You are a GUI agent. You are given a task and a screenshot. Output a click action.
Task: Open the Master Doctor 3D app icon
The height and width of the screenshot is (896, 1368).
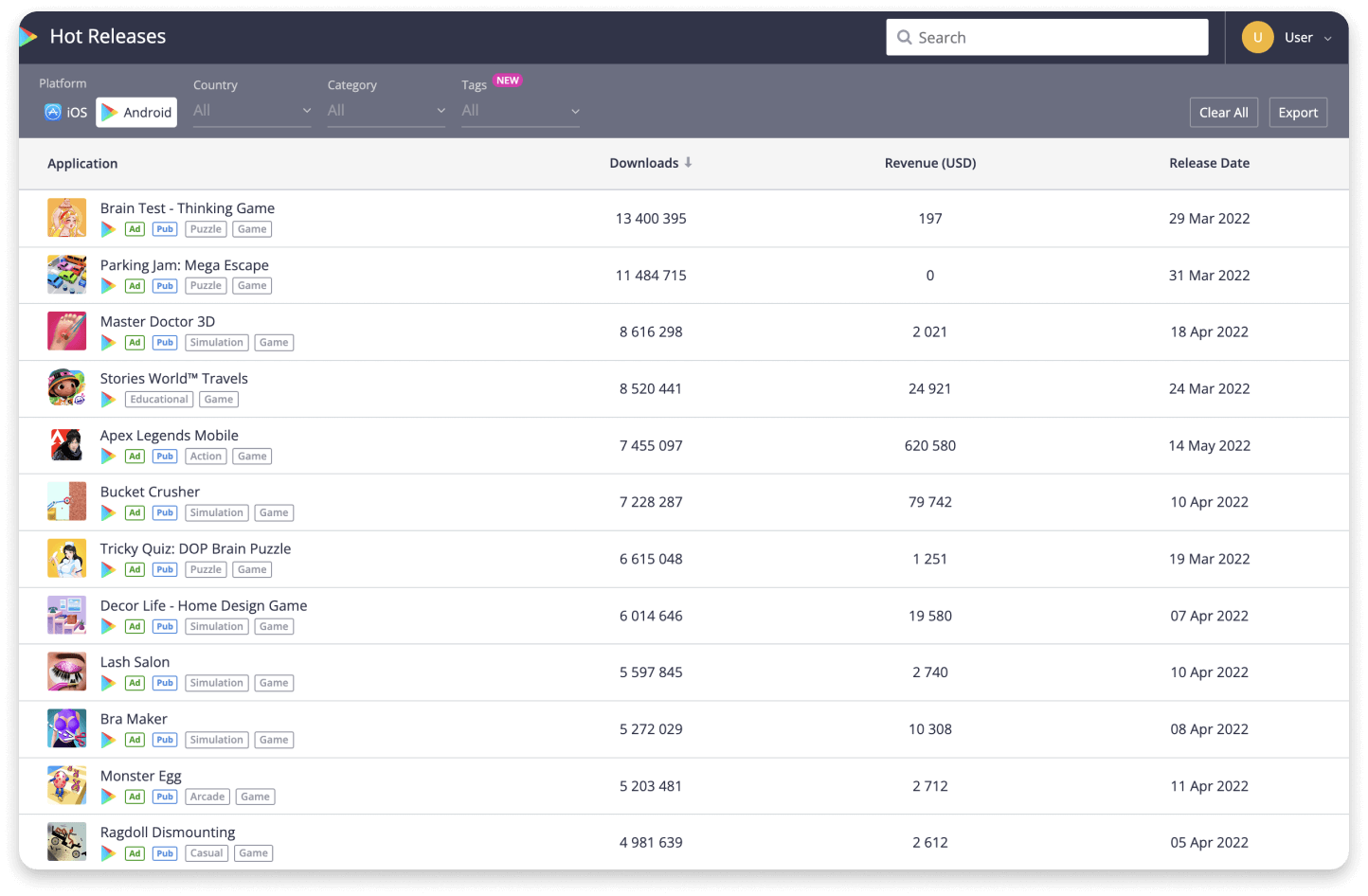click(66, 332)
